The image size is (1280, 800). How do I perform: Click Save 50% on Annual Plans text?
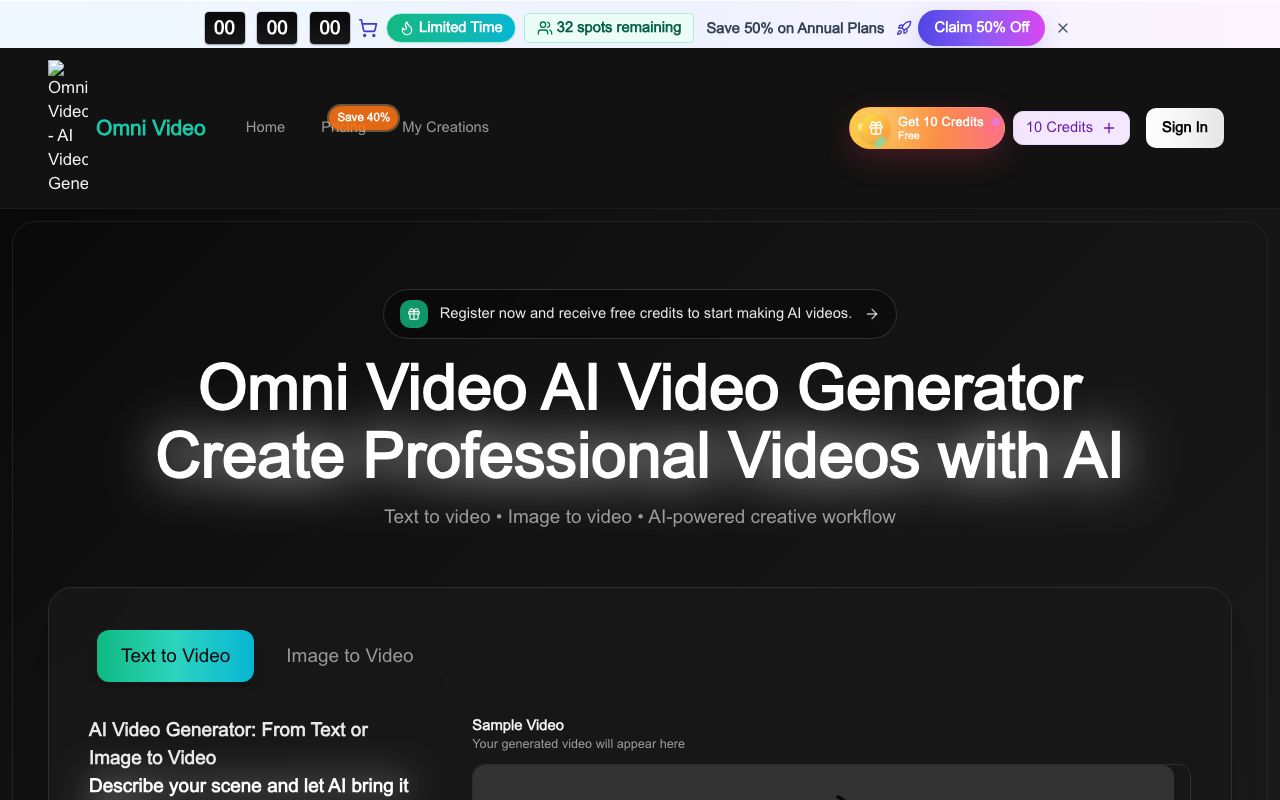(795, 28)
